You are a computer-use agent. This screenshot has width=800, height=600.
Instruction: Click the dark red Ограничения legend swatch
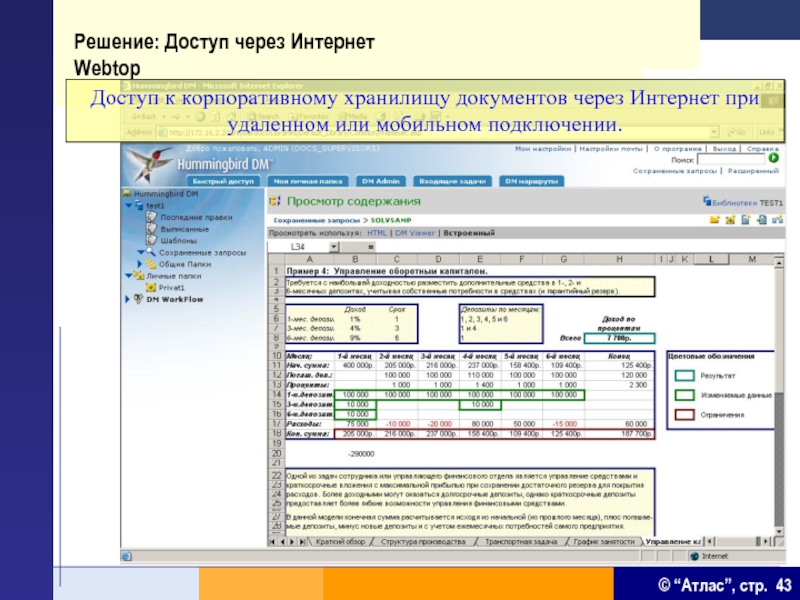click(x=684, y=415)
